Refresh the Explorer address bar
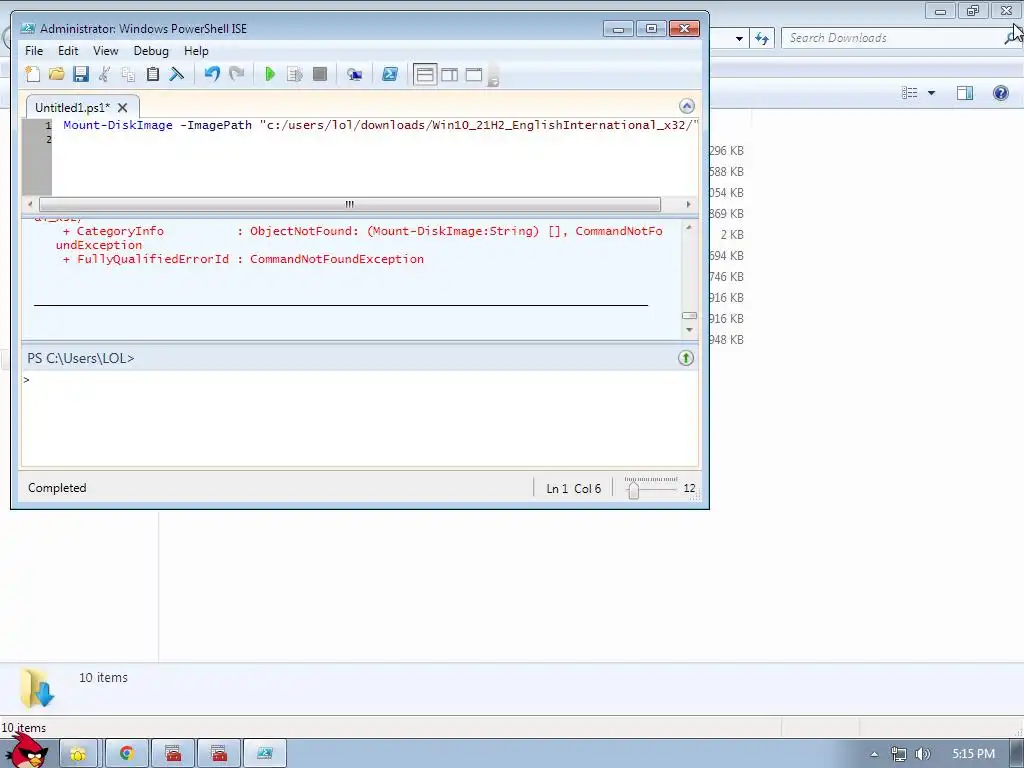Image resolution: width=1024 pixels, height=768 pixels. coord(761,38)
